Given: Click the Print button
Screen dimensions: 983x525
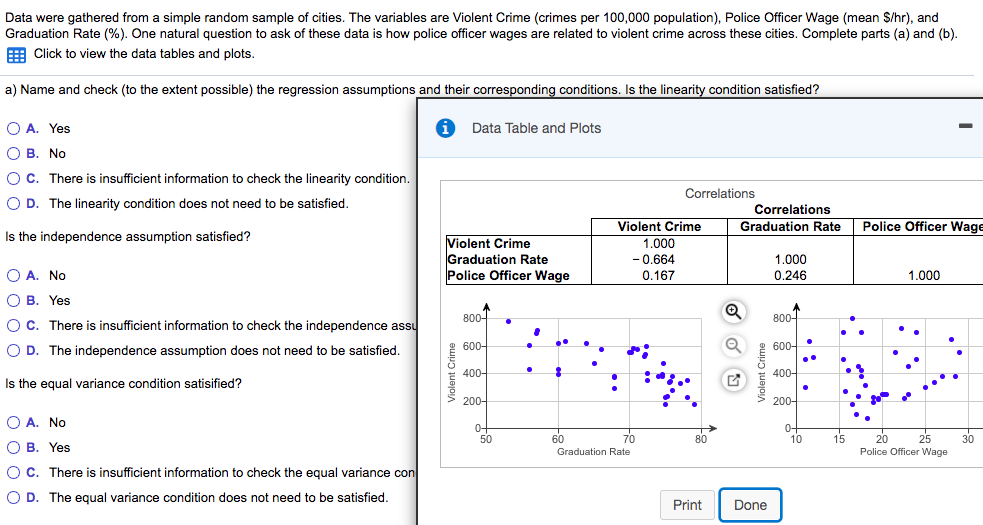Looking at the screenshot, I should [x=687, y=505].
